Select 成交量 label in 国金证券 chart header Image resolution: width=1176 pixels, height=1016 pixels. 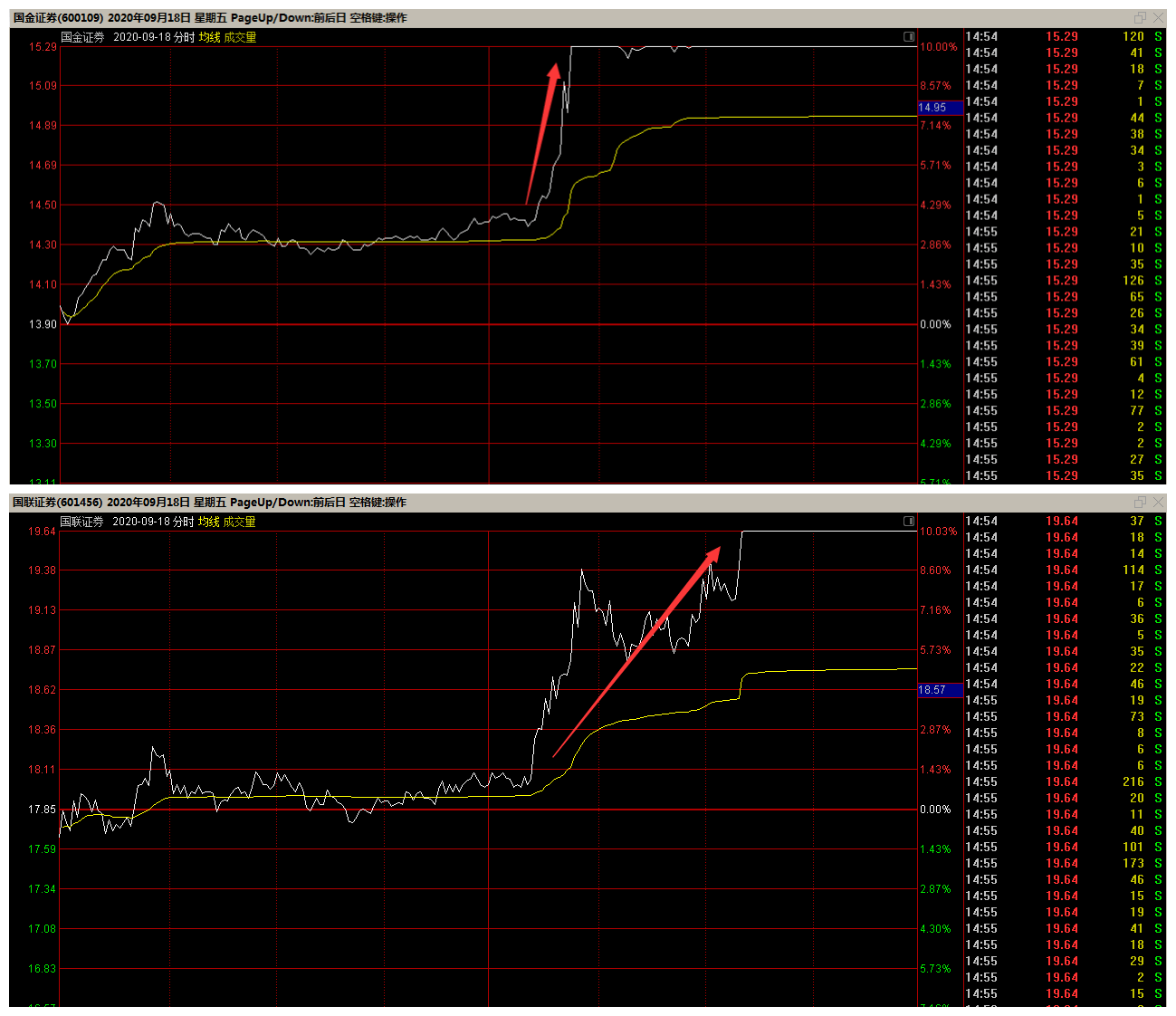pyautogui.click(x=240, y=37)
